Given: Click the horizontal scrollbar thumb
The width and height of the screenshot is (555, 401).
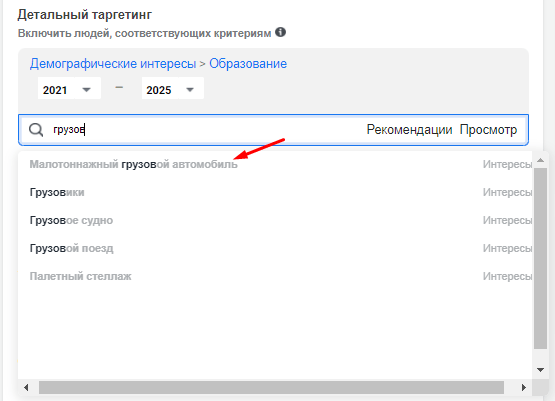Looking at the screenshot, I should [x=271, y=388].
